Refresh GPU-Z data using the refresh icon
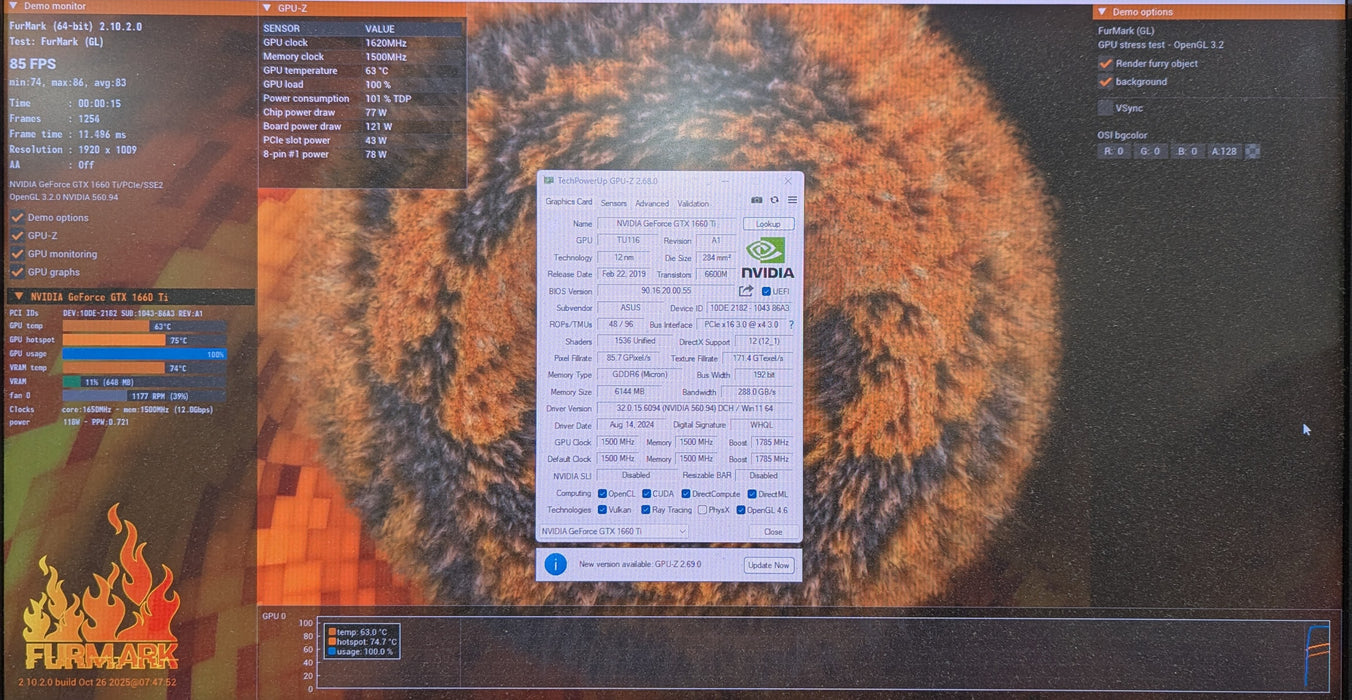Viewport: 1352px width, 700px height. pos(774,200)
